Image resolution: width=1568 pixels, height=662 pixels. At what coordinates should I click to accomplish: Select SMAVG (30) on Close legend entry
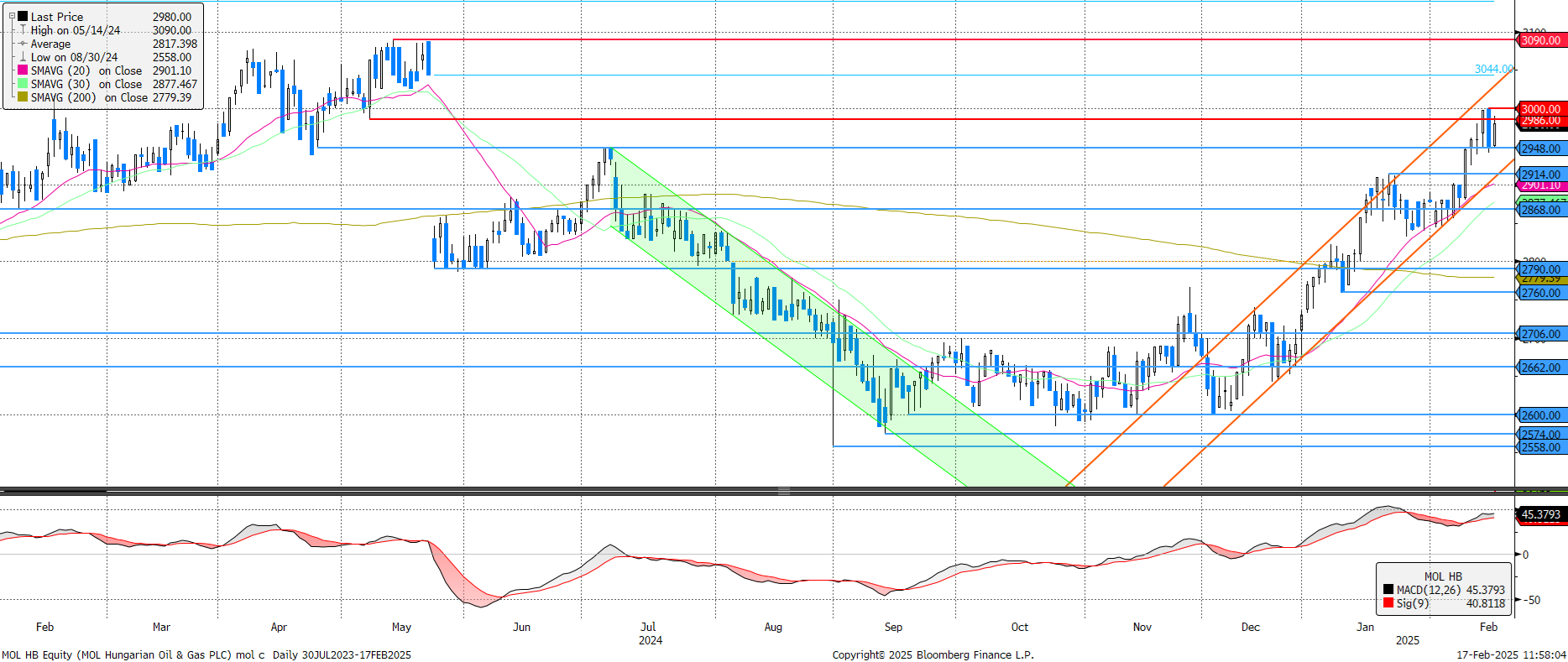click(x=86, y=84)
